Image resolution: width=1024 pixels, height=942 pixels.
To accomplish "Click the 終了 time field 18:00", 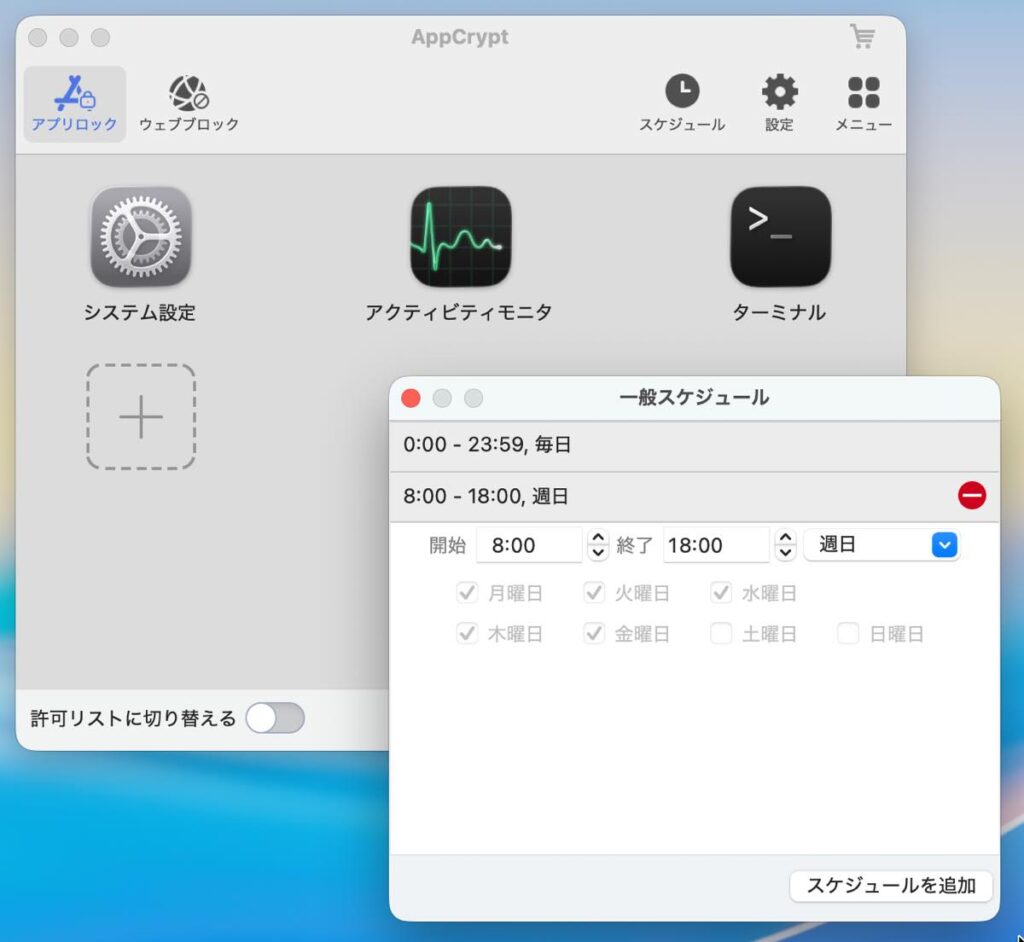I will point(716,545).
